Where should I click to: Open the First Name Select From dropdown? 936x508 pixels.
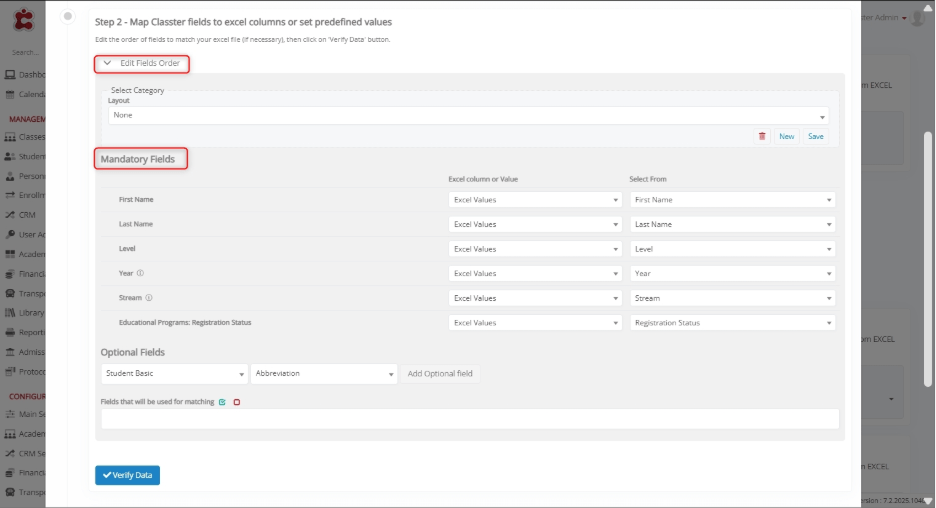coord(733,199)
